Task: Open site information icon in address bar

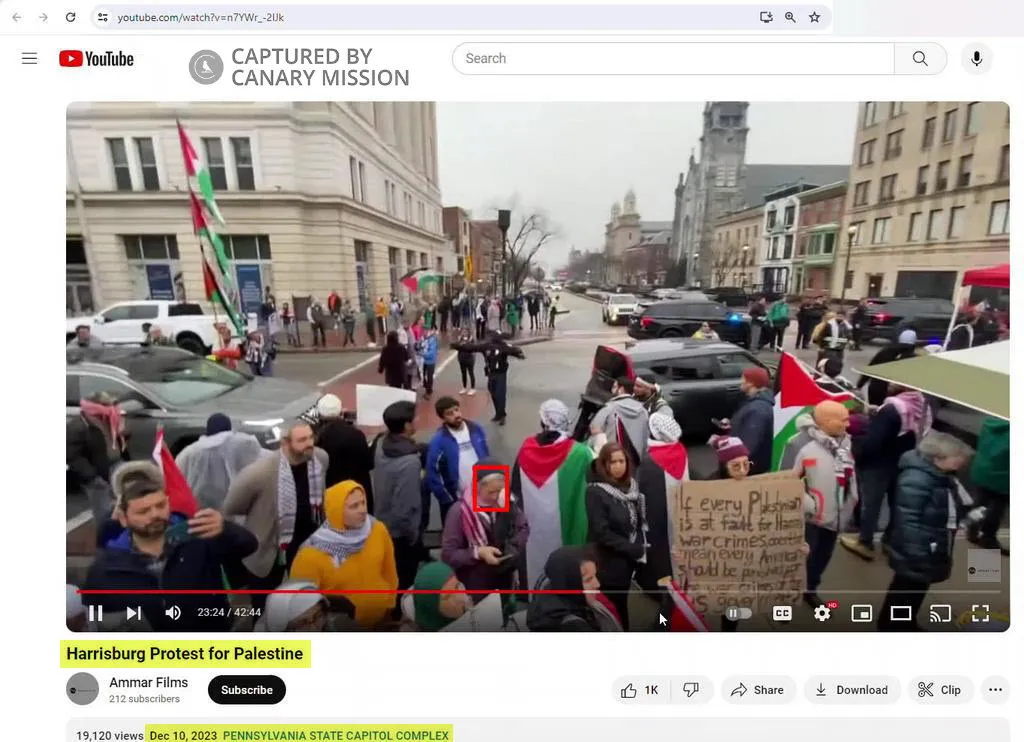Action: 103,17
